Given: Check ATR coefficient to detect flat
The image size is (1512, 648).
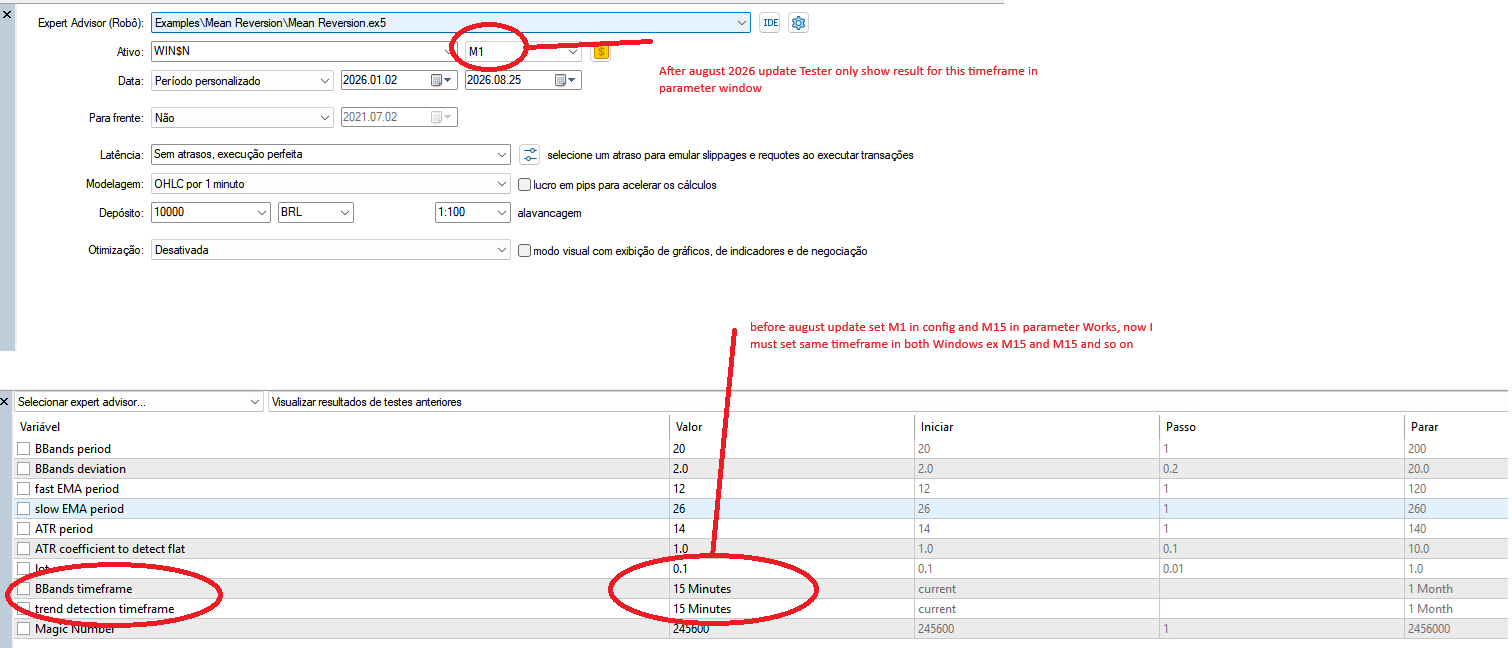Looking at the screenshot, I should pyautogui.click(x=23, y=549).
